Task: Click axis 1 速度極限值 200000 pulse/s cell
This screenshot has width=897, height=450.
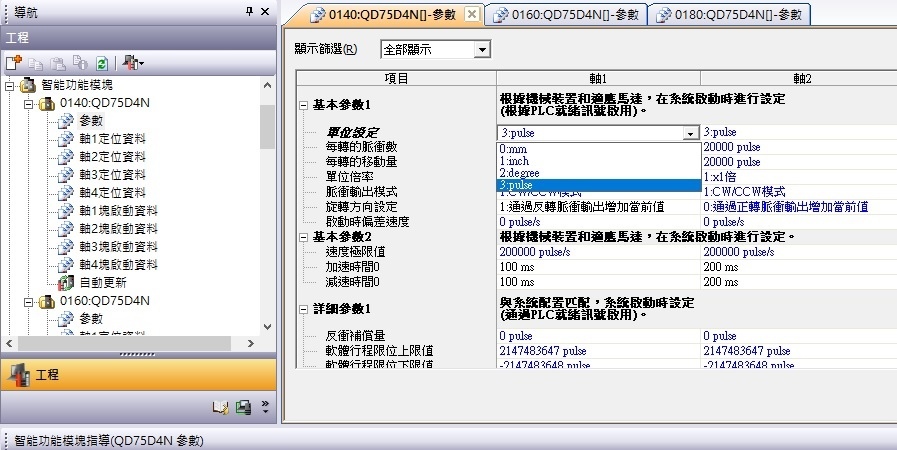Action: click(598, 252)
